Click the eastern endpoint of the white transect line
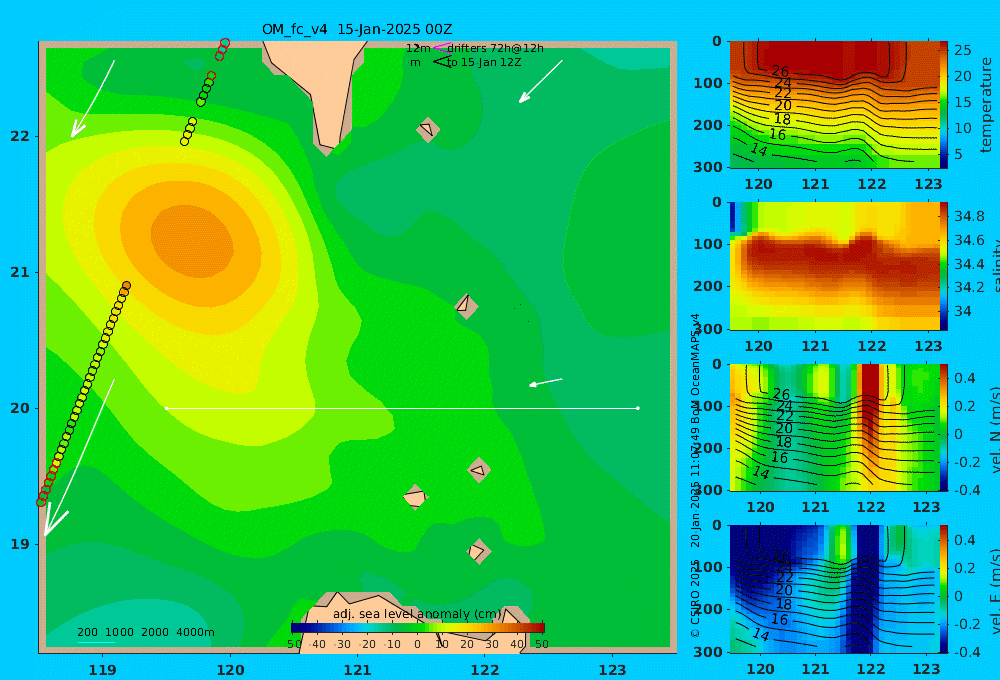This screenshot has width=1000, height=680. click(638, 408)
